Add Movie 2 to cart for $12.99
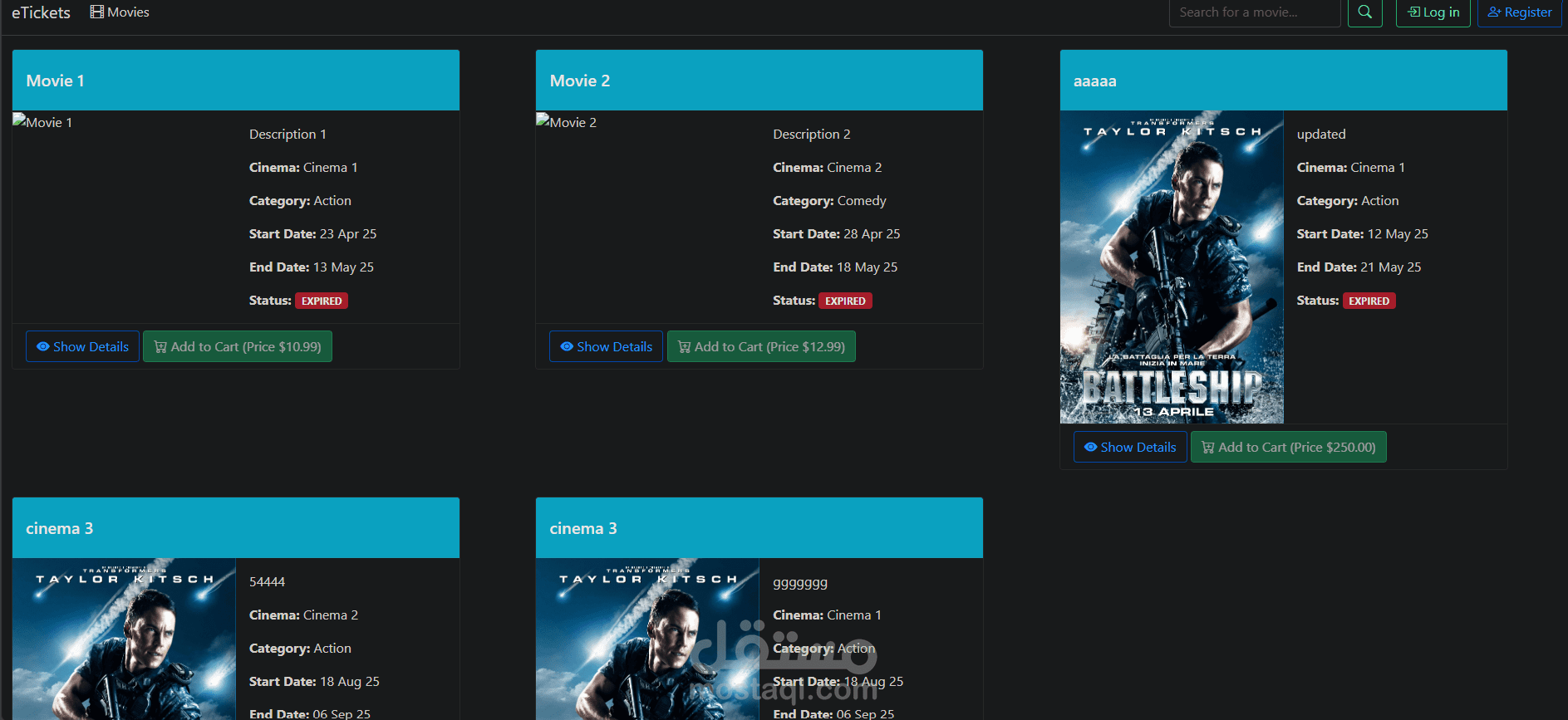This screenshot has width=1568, height=720. tap(761, 346)
